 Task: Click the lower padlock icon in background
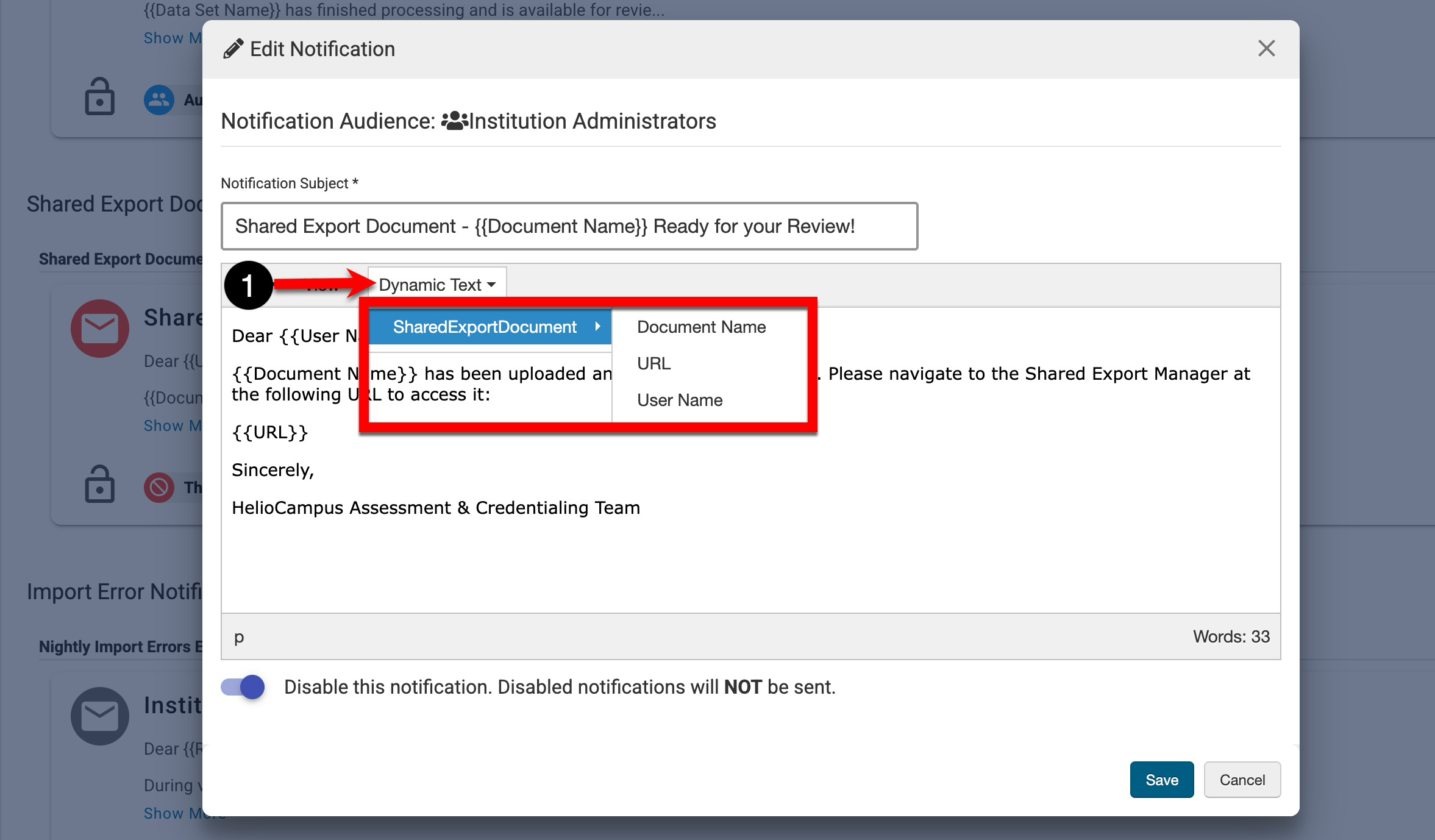pos(99,485)
